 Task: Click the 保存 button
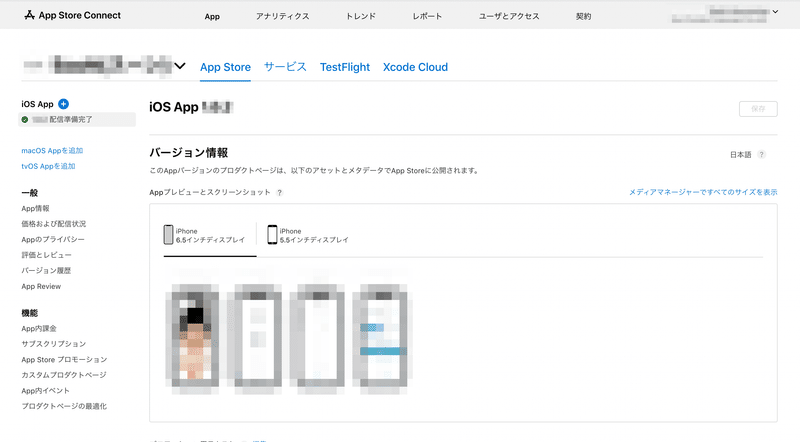[x=758, y=109]
